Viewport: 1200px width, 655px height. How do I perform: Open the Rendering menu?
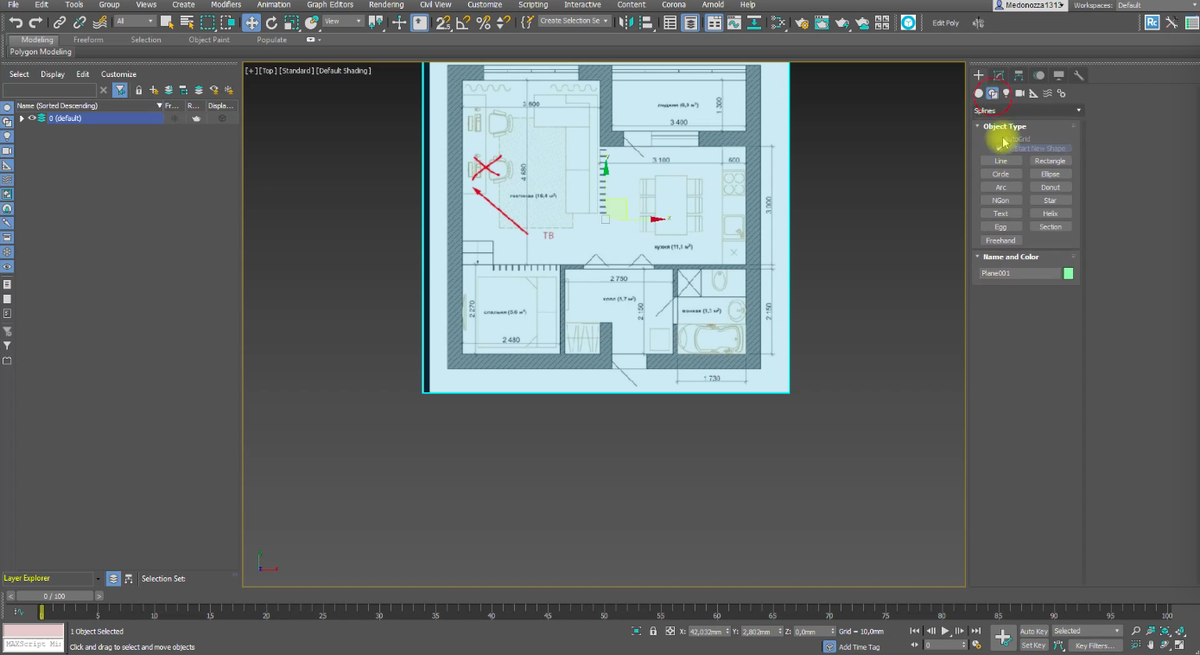(x=386, y=5)
